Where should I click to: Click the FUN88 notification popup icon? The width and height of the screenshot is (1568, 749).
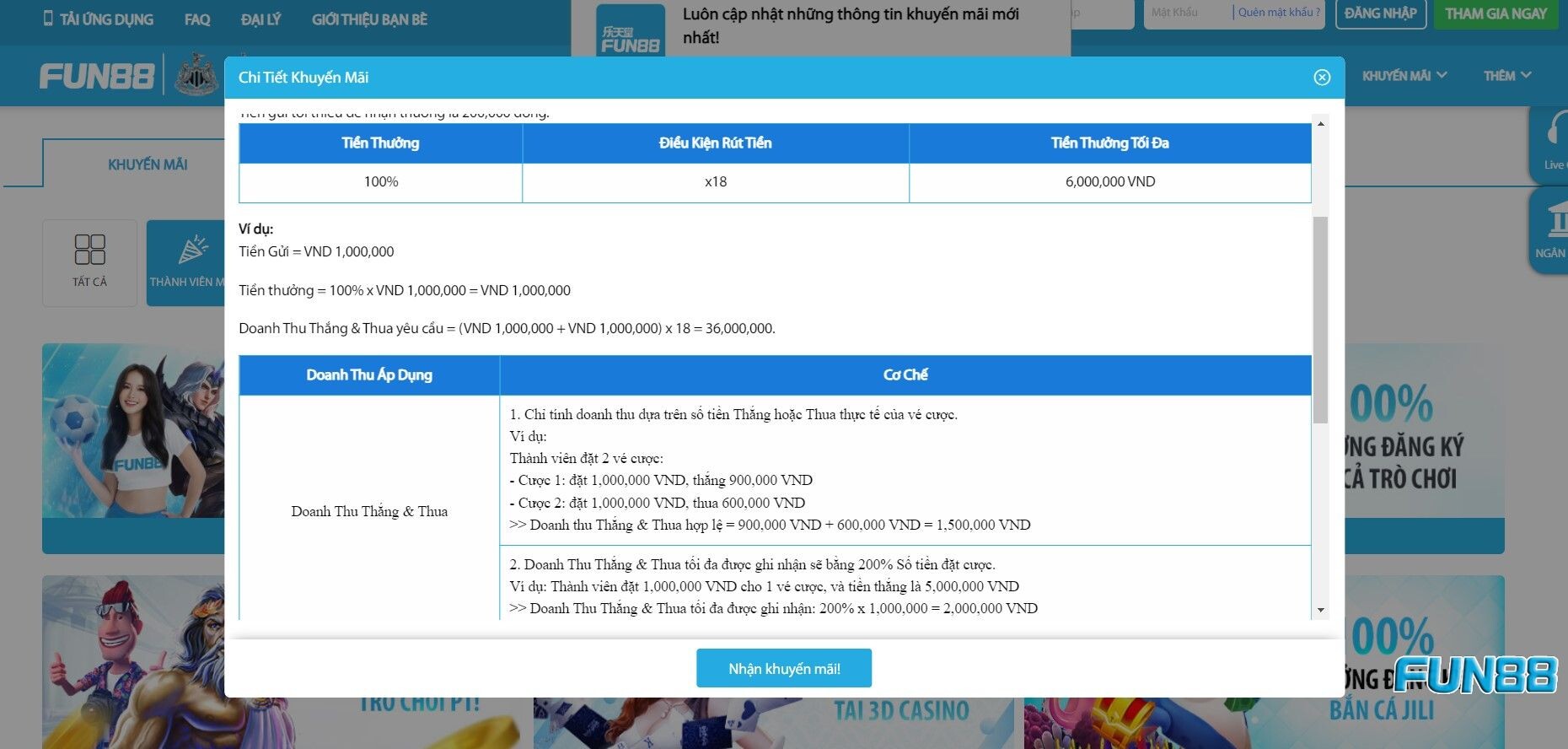[x=630, y=31]
